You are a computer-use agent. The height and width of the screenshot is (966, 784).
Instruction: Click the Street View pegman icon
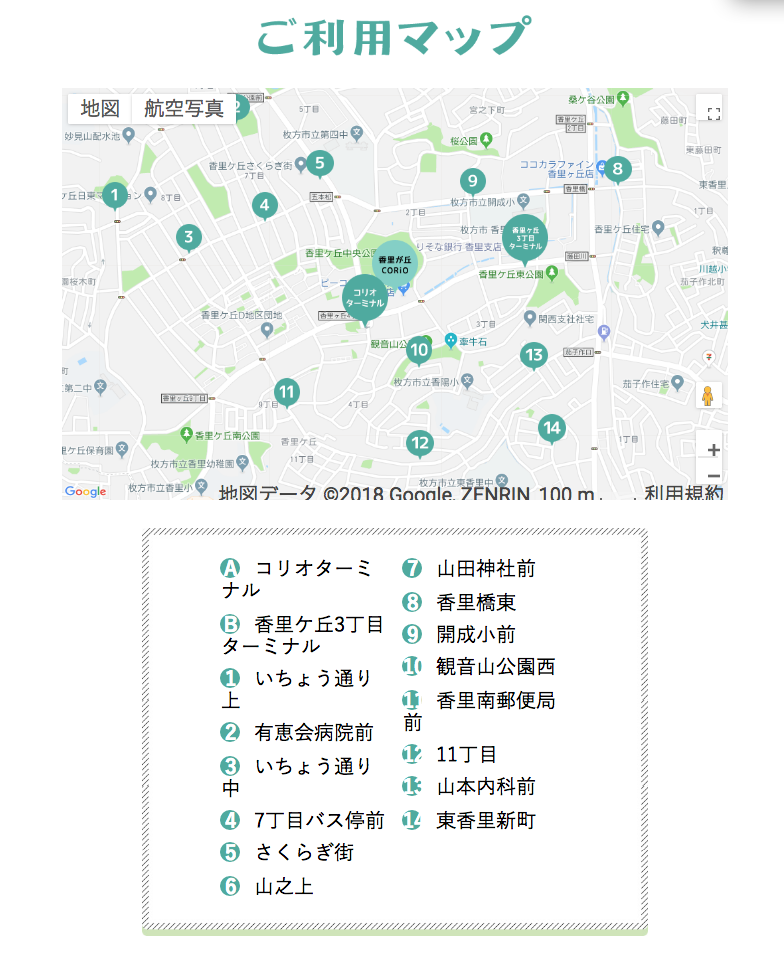pyautogui.click(x=709, y=396)
